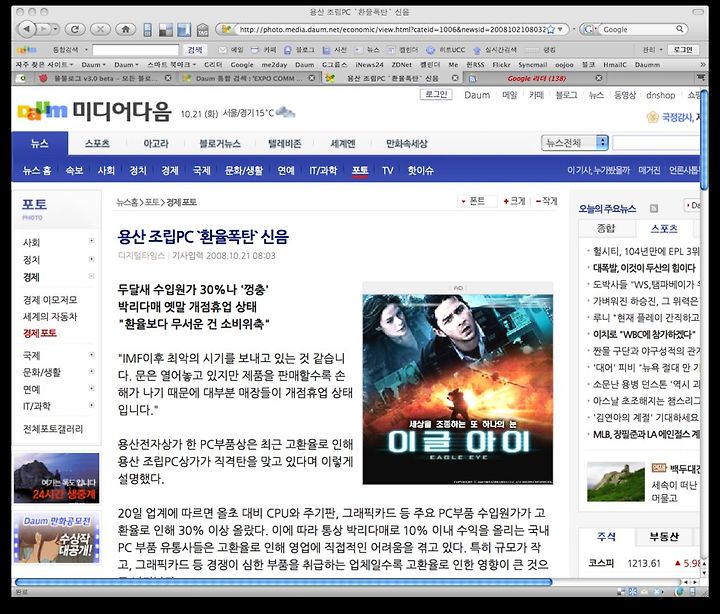Click the 로그인 button on Daum toolbar
Screen dimensions: 720x614
tap(683, 50)
